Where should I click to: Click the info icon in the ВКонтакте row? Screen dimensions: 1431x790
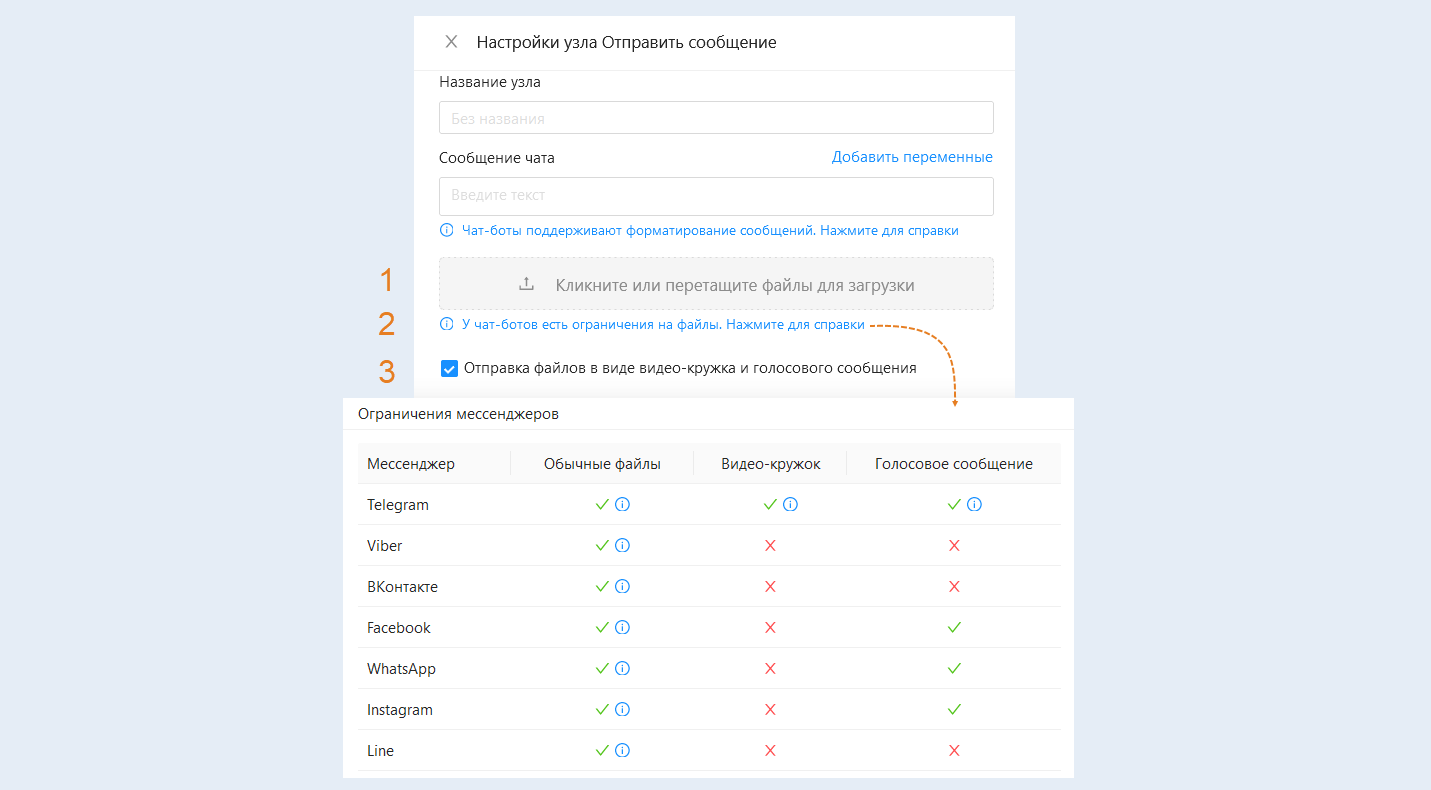[622, 587]
